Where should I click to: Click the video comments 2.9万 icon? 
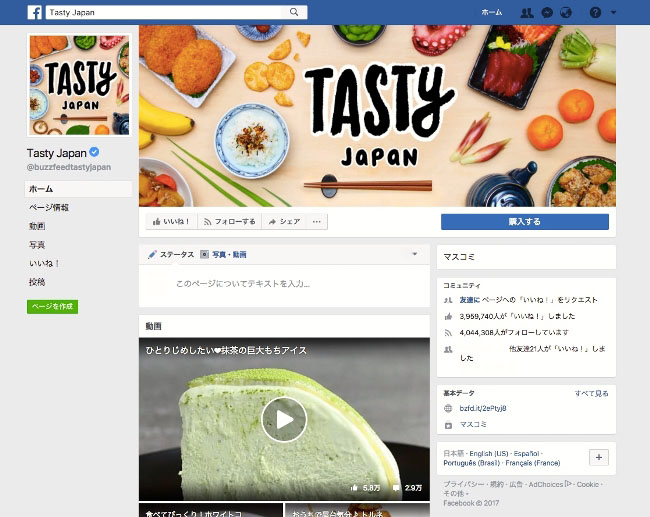(396, 488)
